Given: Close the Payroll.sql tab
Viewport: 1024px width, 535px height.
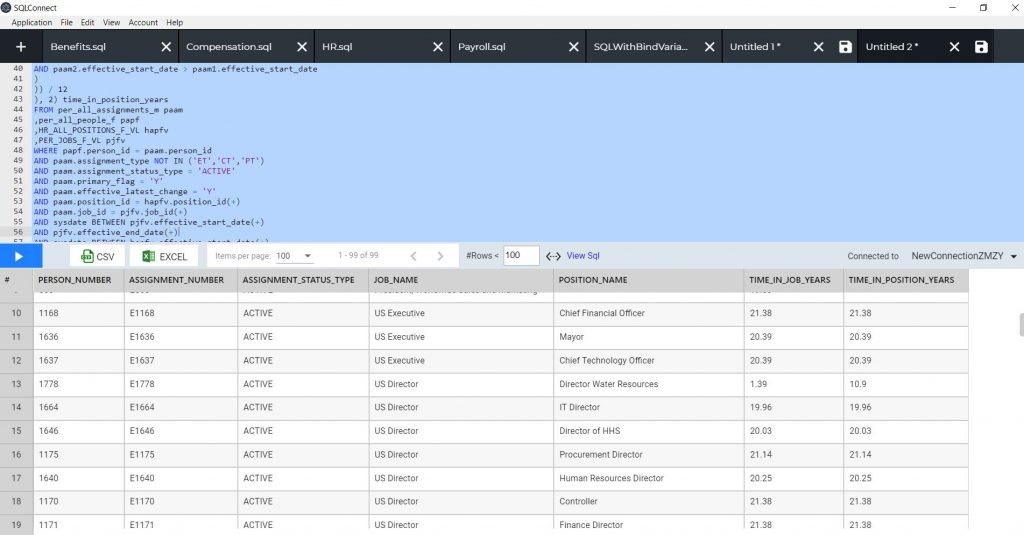Looking at the screenshot, I should 573,47.
